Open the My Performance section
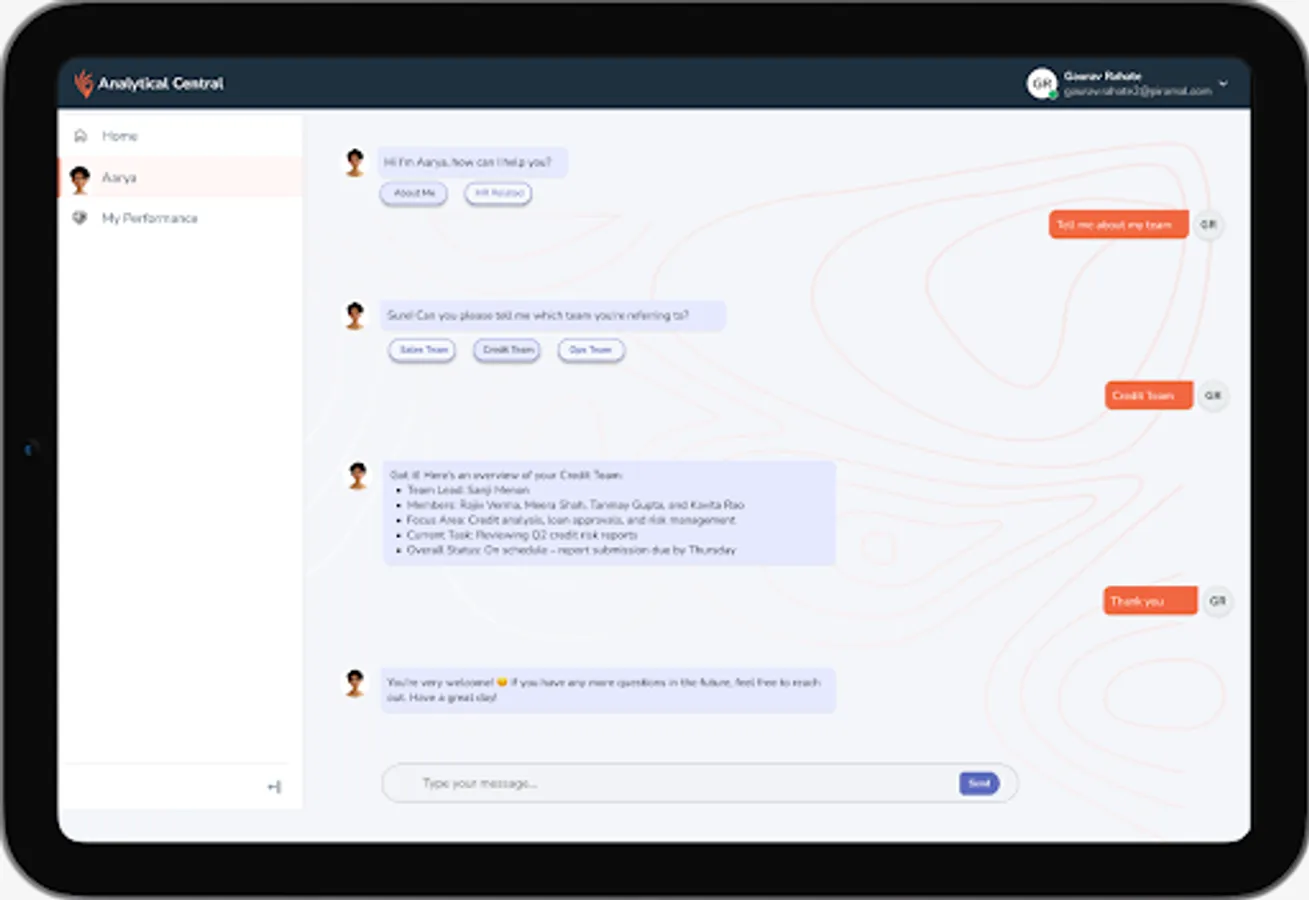Image resolution: width=1309 pixels, height=900 pixels. pyautogui.click(x=150, y=218)
